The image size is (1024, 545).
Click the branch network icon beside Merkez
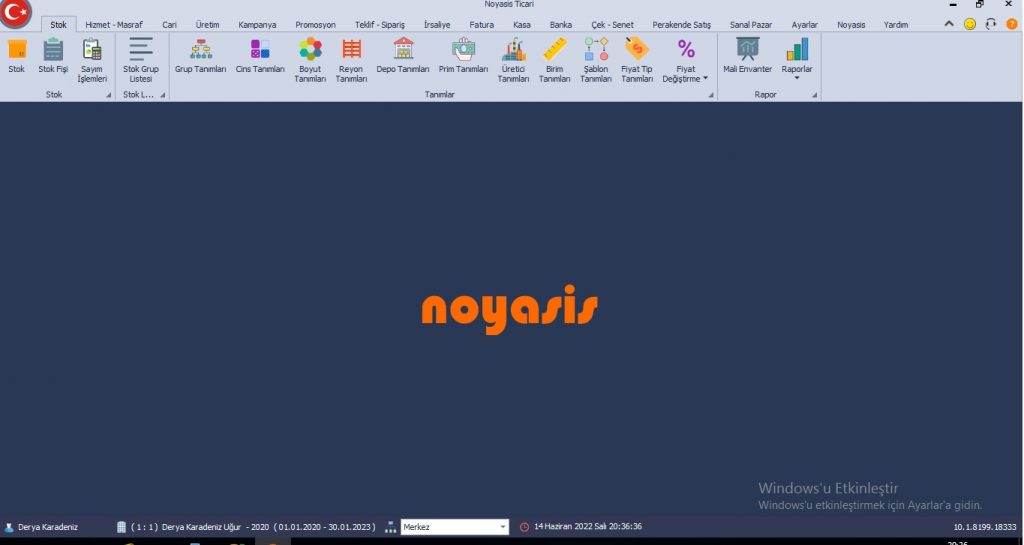point(391,527)
